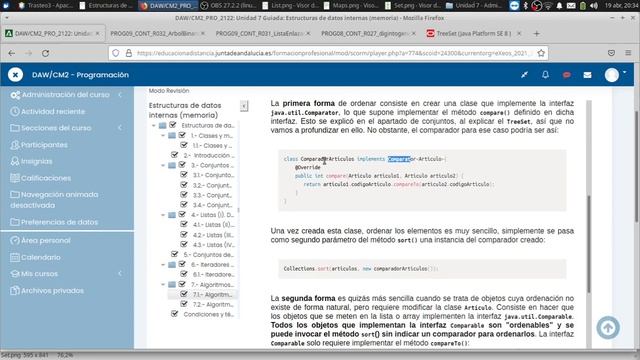Viewport: 640px width, 360px height.
Task: Go back with the browser back arrow
Action: pyautogui.click(x=12, y=53)
